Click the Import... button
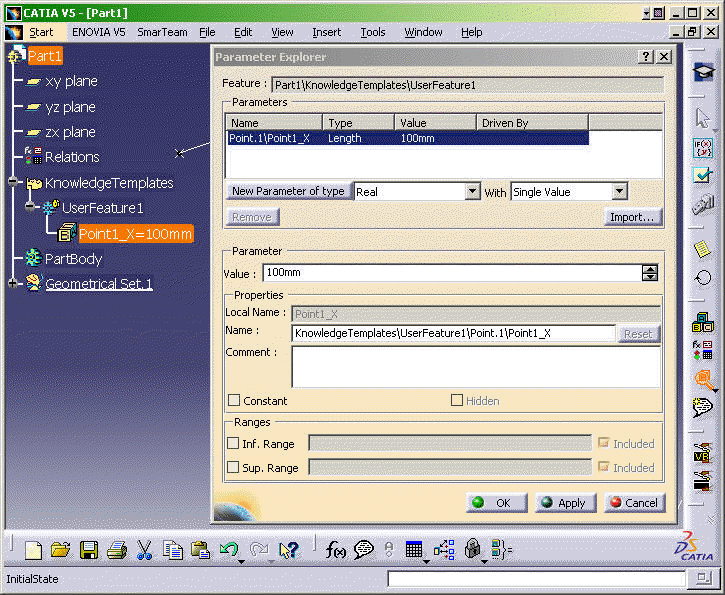 632,217
